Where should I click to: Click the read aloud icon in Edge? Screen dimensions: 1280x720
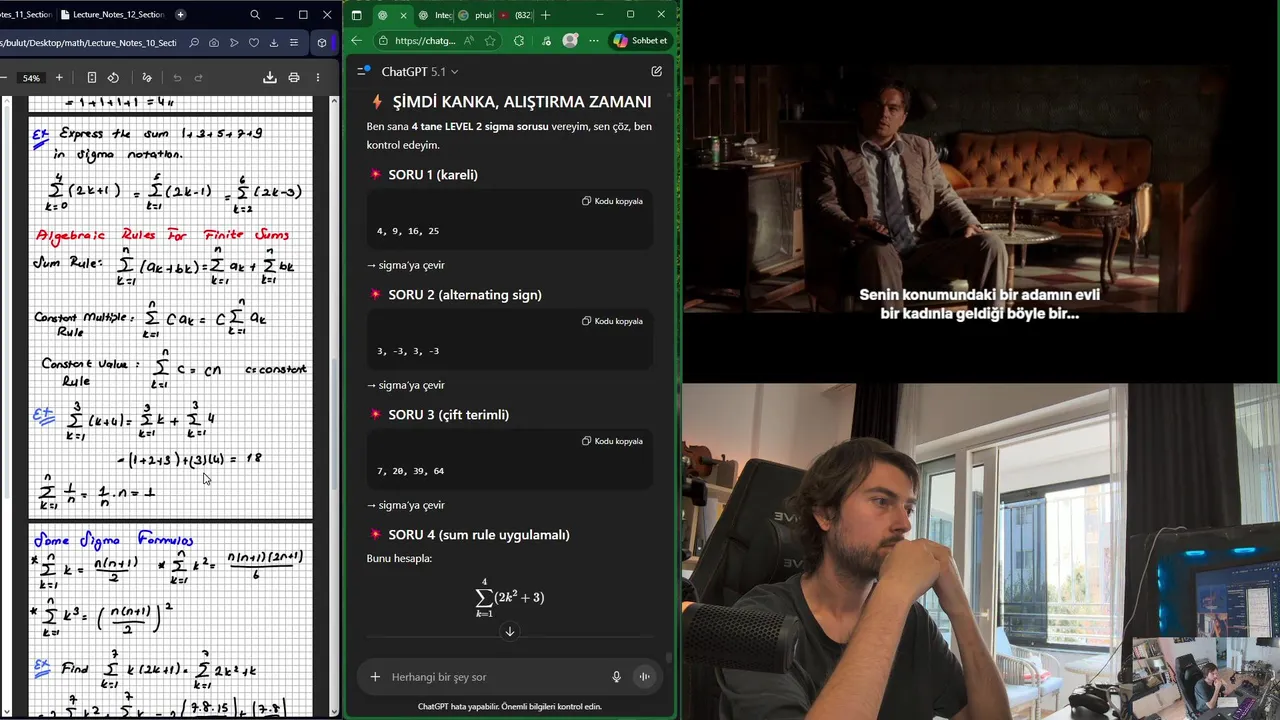coord(469,41)
